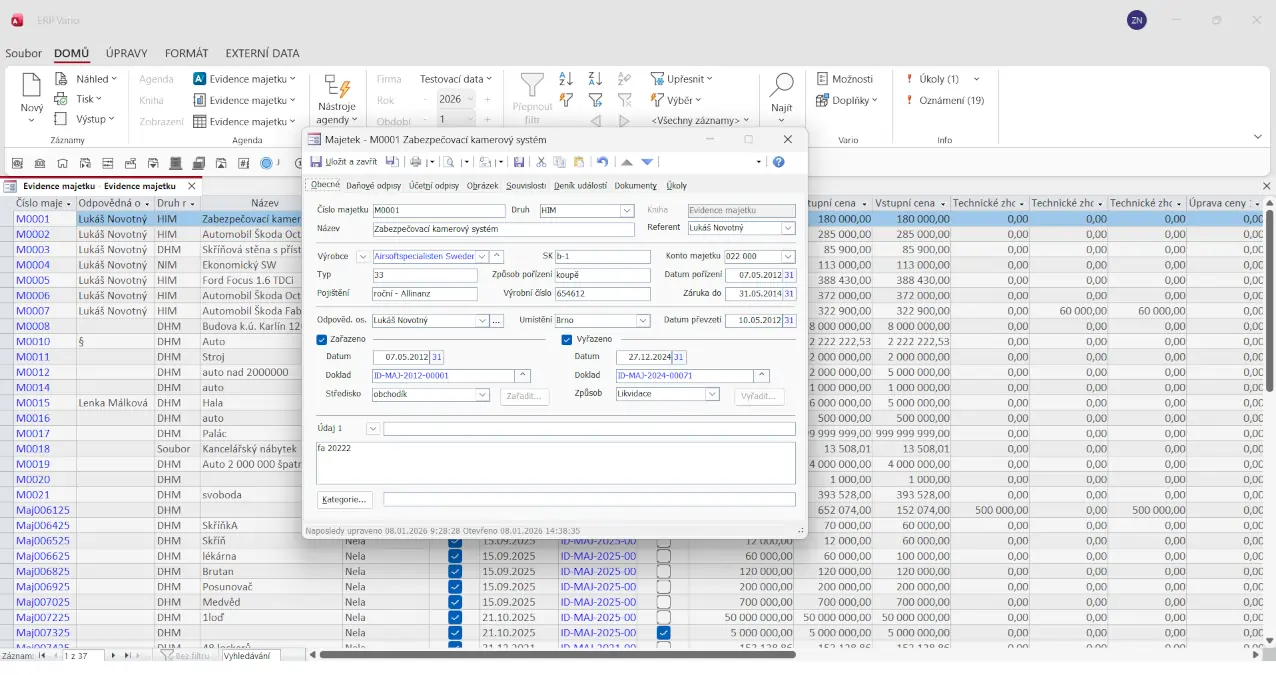Toggle the checkbox in the Maj007325 row
This screenshot has width=1276, height=675.
(x=663, y=633)
